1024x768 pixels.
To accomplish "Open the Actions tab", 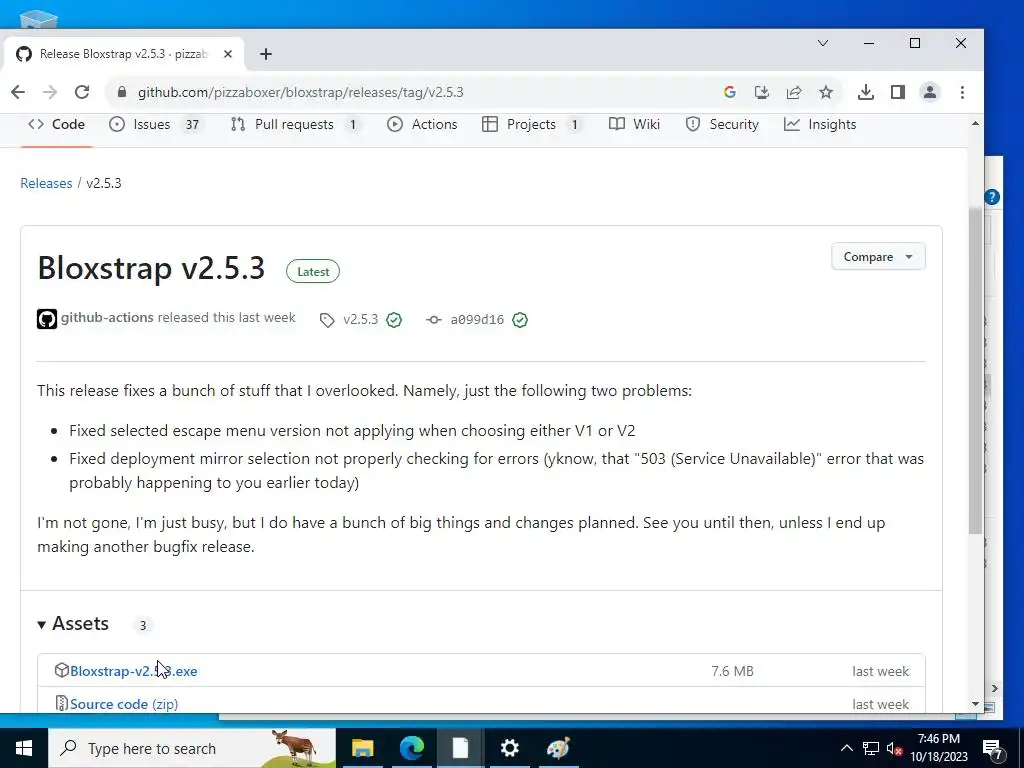I will [422, 124].
